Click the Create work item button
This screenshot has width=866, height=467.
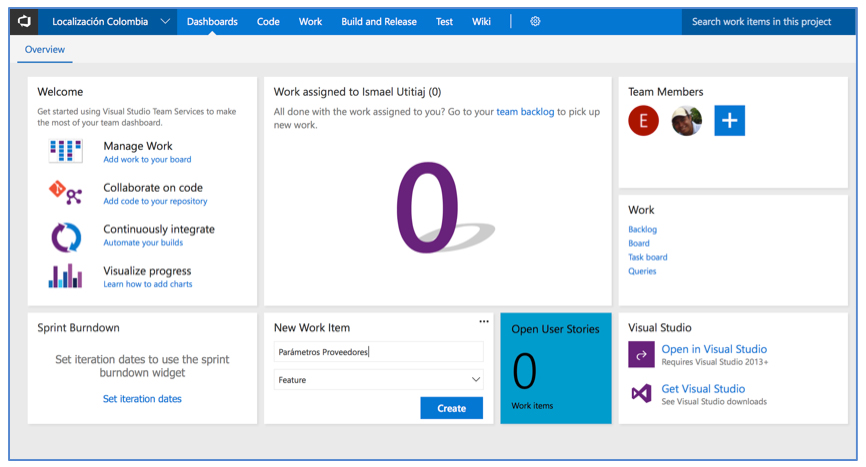452,408
